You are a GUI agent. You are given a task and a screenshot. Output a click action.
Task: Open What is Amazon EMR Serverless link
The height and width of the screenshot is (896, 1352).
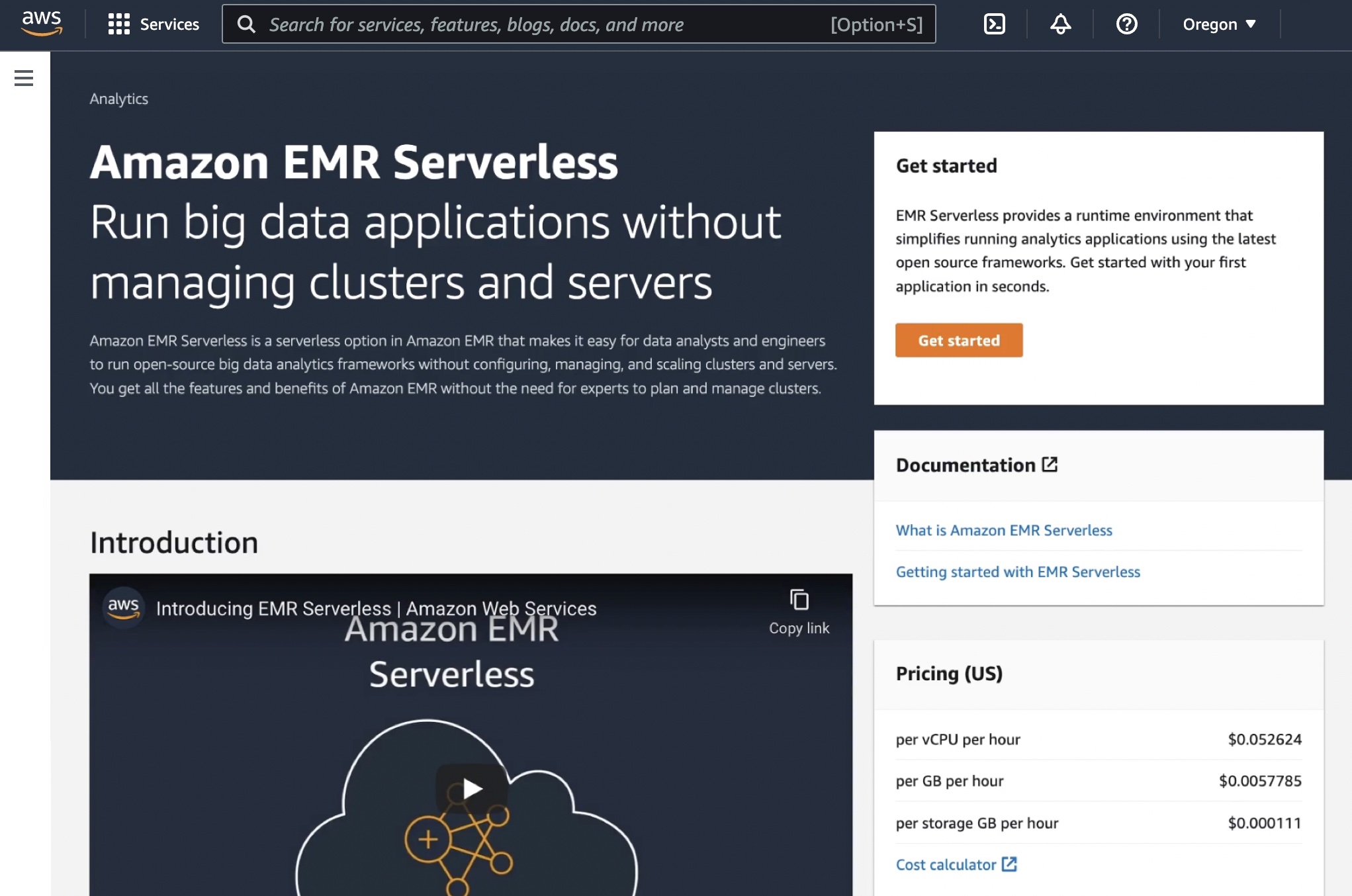pyautogui.click(x=1004, y=530)
